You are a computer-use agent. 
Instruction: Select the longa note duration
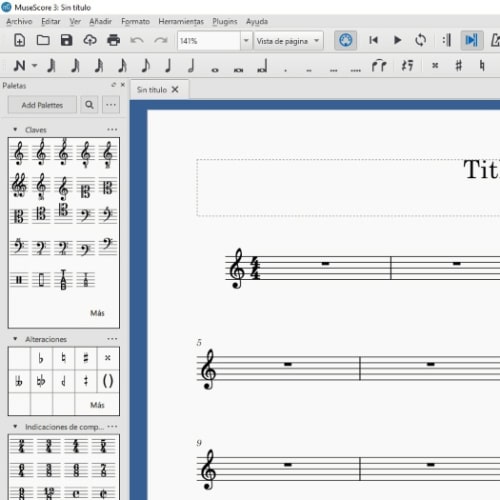(262, 66)
